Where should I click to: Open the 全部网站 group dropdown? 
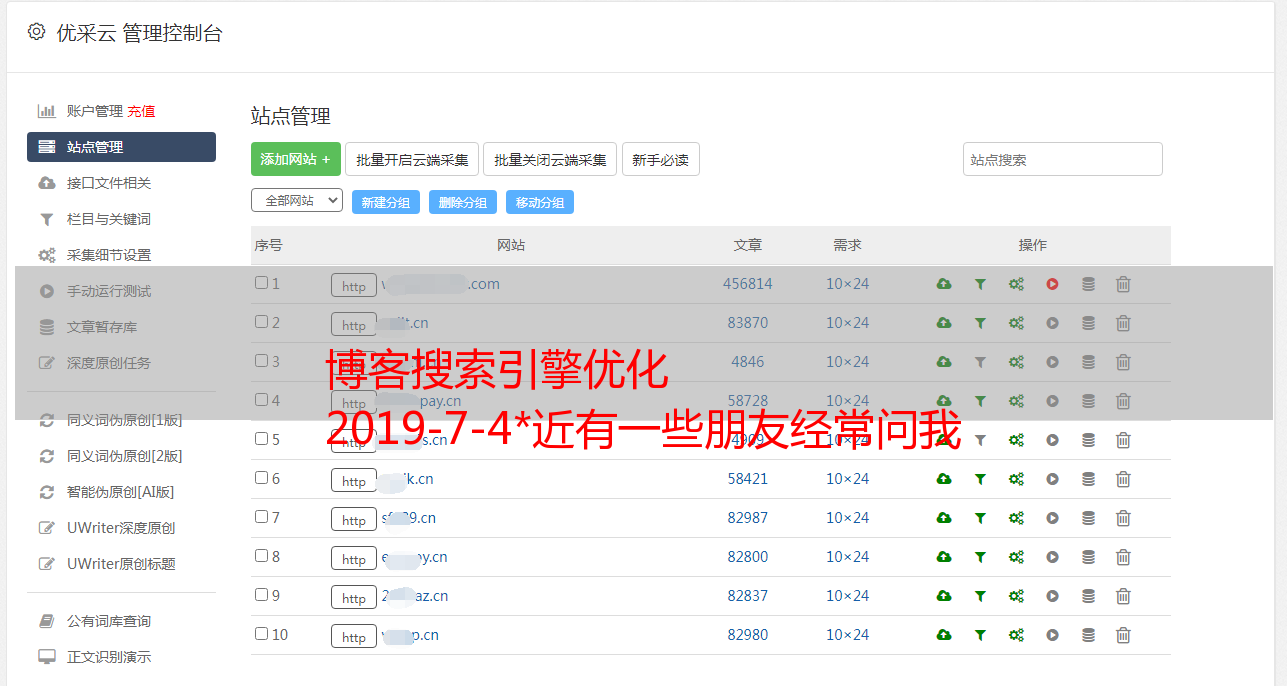[x=297, y=201]
